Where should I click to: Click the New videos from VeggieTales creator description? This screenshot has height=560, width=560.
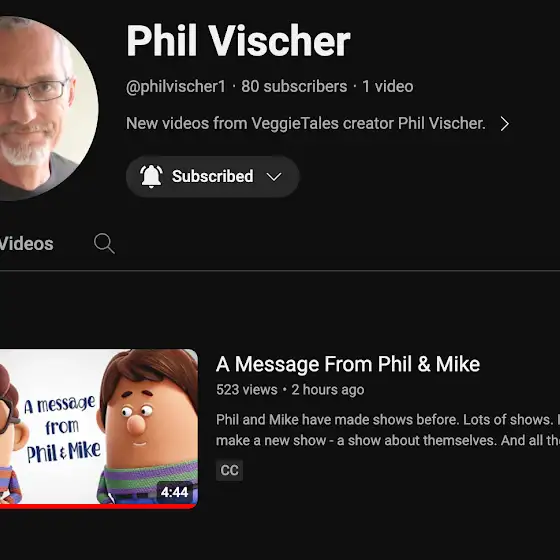(306, 124)
